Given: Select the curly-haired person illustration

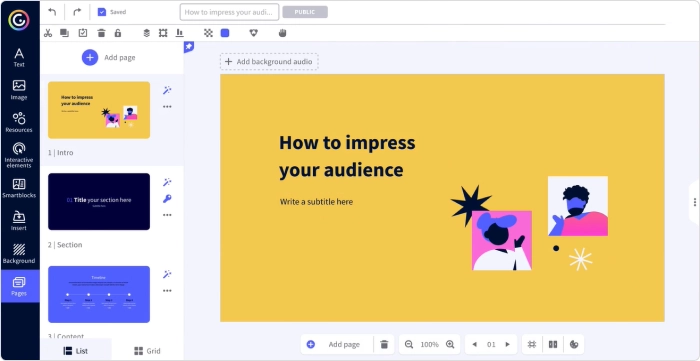Looking at the screenshot, I should pos(578,206).
